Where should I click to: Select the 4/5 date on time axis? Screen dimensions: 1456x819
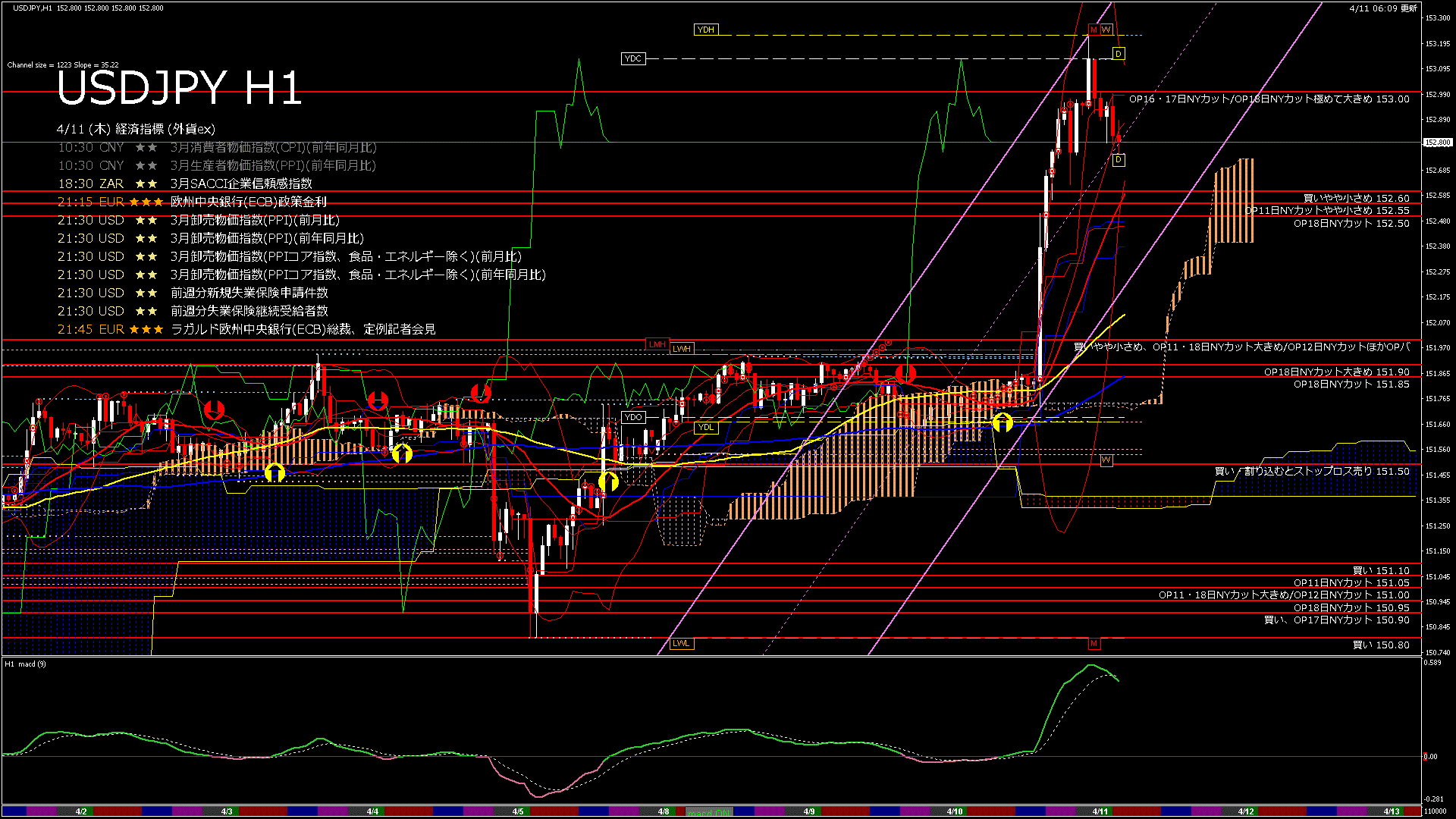[x=517, y=811]
